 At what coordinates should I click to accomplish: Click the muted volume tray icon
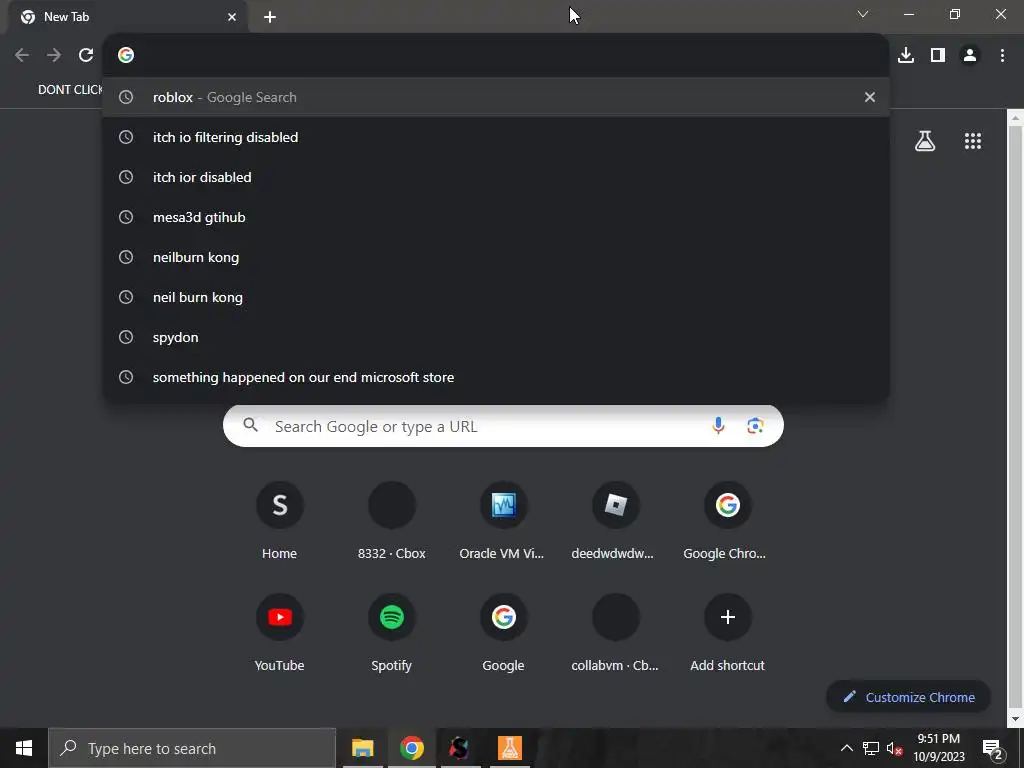click(894, 748)
